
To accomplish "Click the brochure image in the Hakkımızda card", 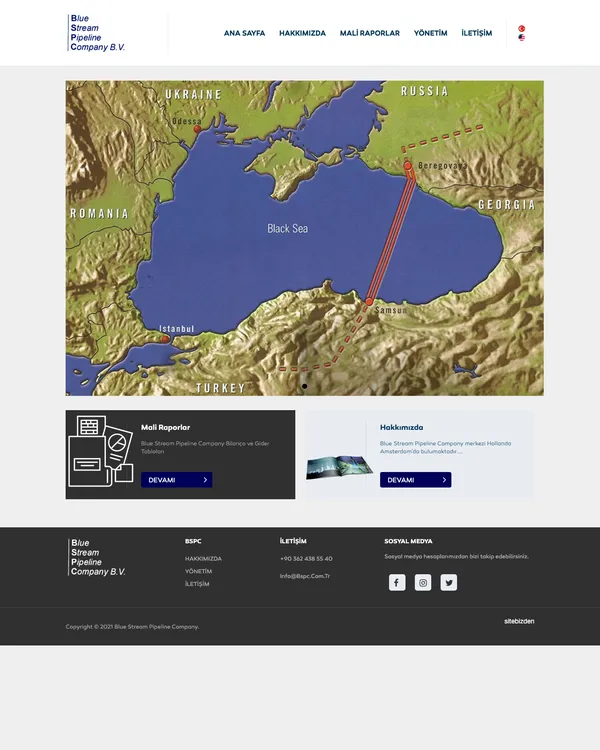I will click(x=339, y=467).
